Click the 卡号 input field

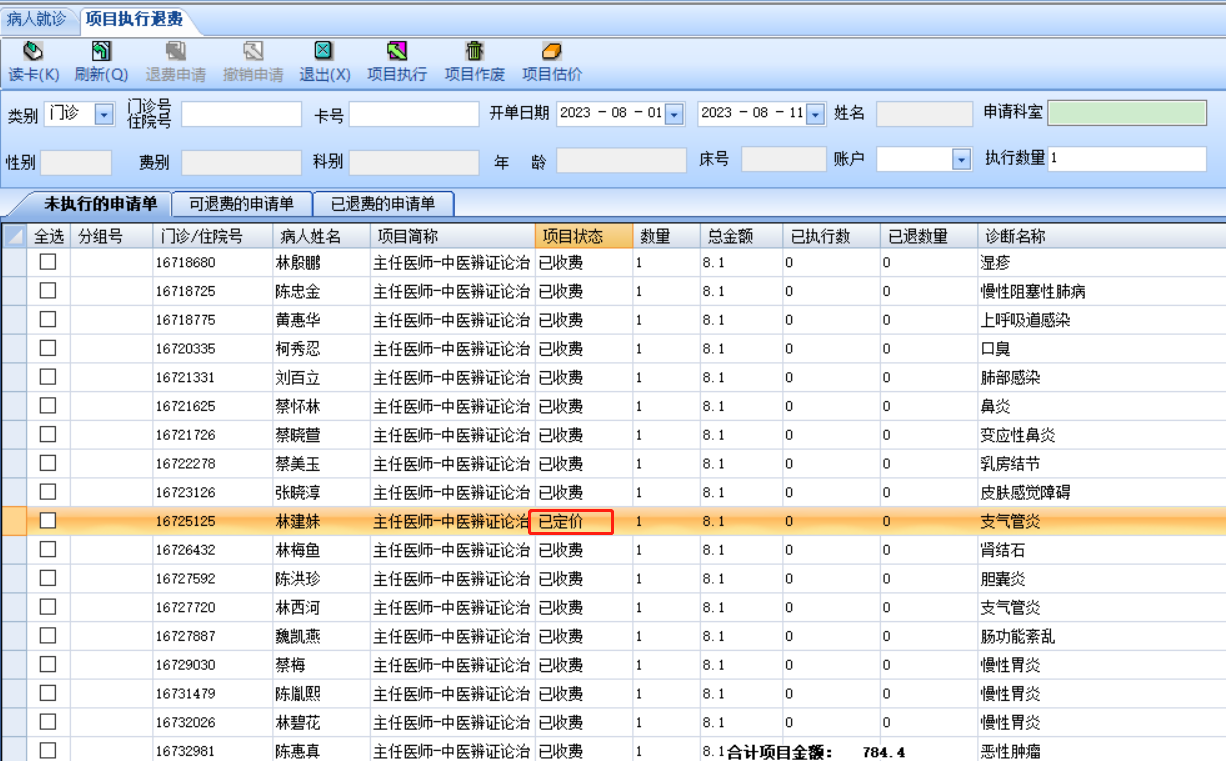pyautogui.click(x=414, y=114)
